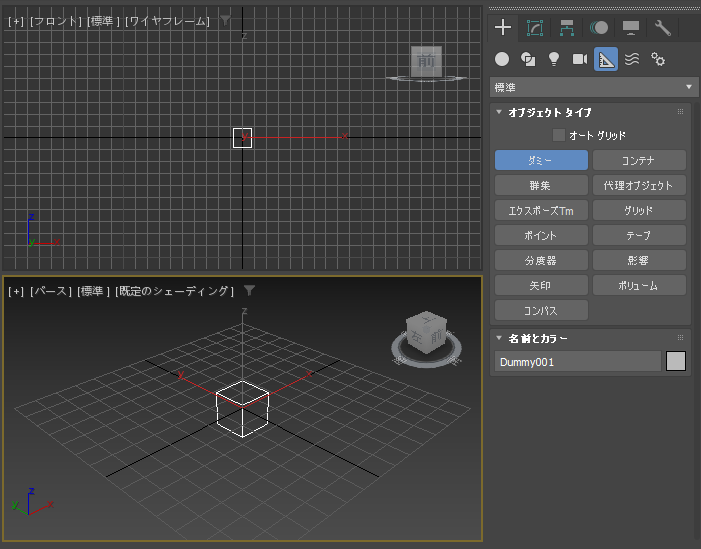Grab the オブジェクト タイプ rollout grip handle
Screen dimensions: 701x549
[x=680, y=112]
